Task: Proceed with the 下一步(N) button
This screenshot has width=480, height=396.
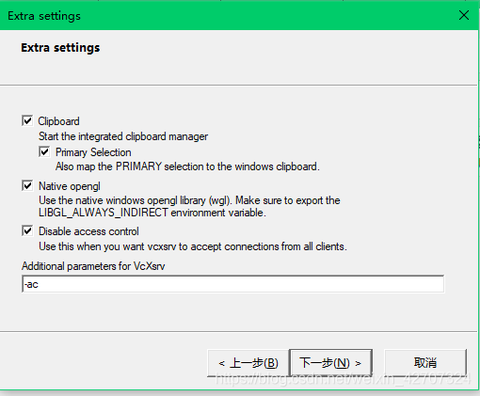Action: (331, 363)
